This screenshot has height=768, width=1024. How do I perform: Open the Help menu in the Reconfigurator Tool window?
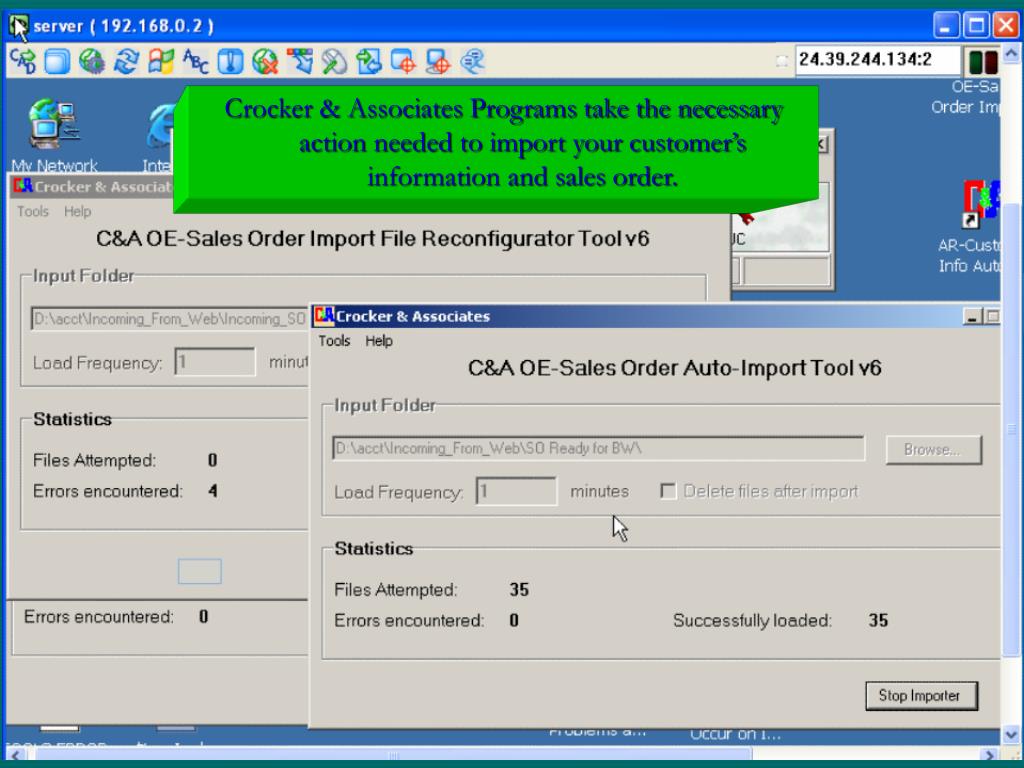pyautogui.click(x=77, y=211)
